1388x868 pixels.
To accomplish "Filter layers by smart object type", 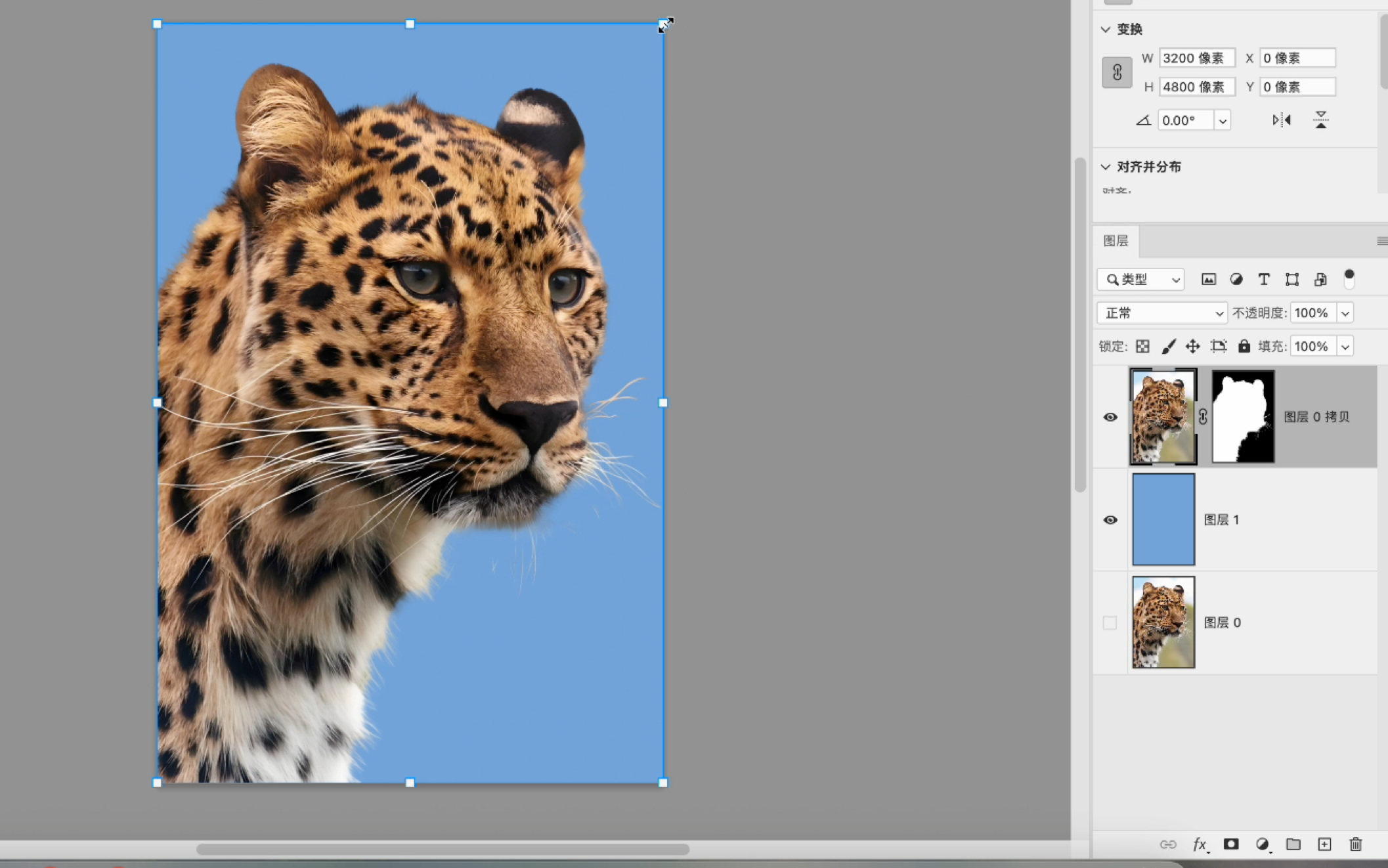I will point(1320,279).
